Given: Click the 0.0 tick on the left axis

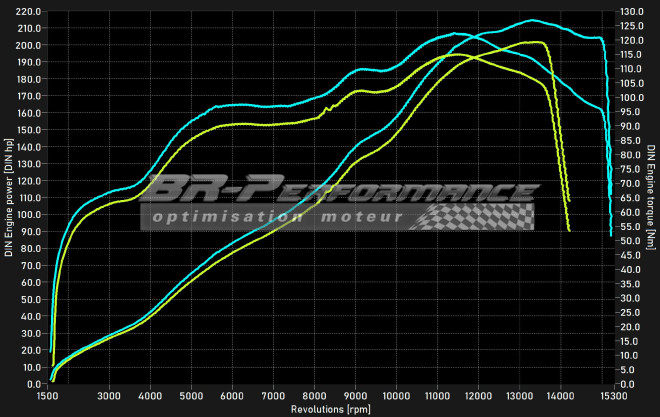Looking at the screenshot, I should tap(32, 384).
